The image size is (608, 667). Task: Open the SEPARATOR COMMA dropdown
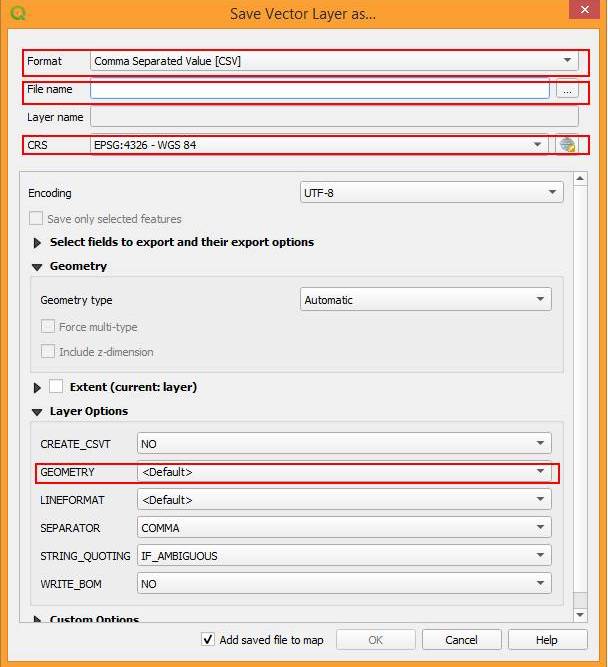344,527
